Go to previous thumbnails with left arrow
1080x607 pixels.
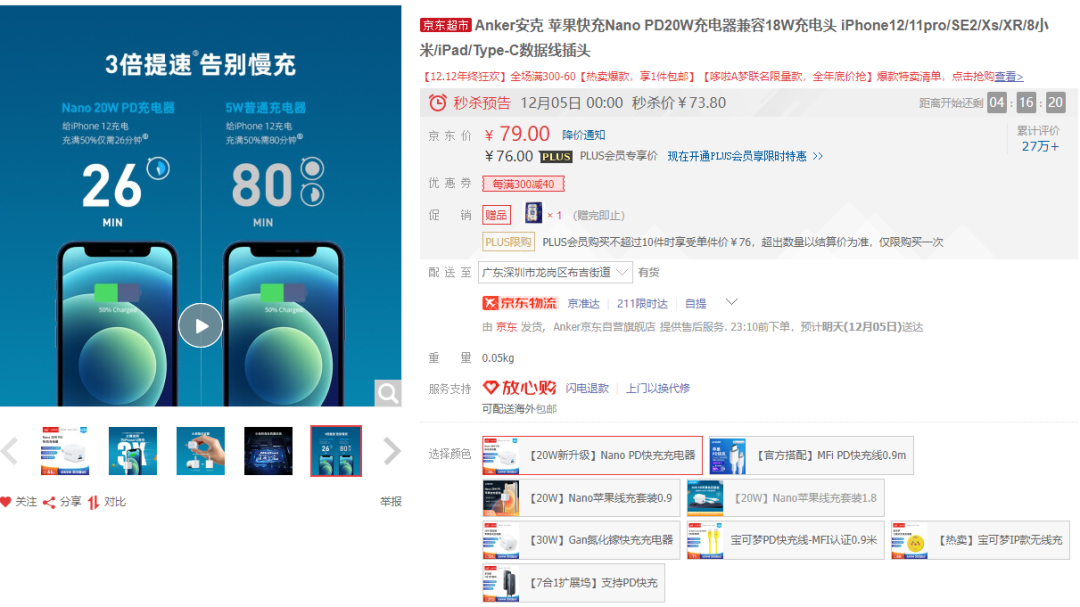[10, 452]
